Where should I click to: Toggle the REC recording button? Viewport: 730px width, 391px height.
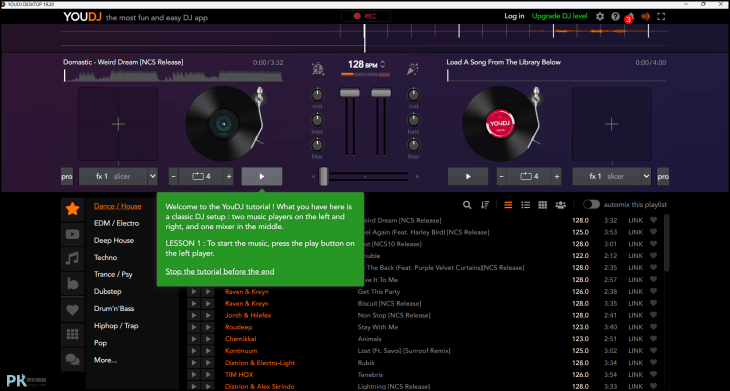click(365, 16)
